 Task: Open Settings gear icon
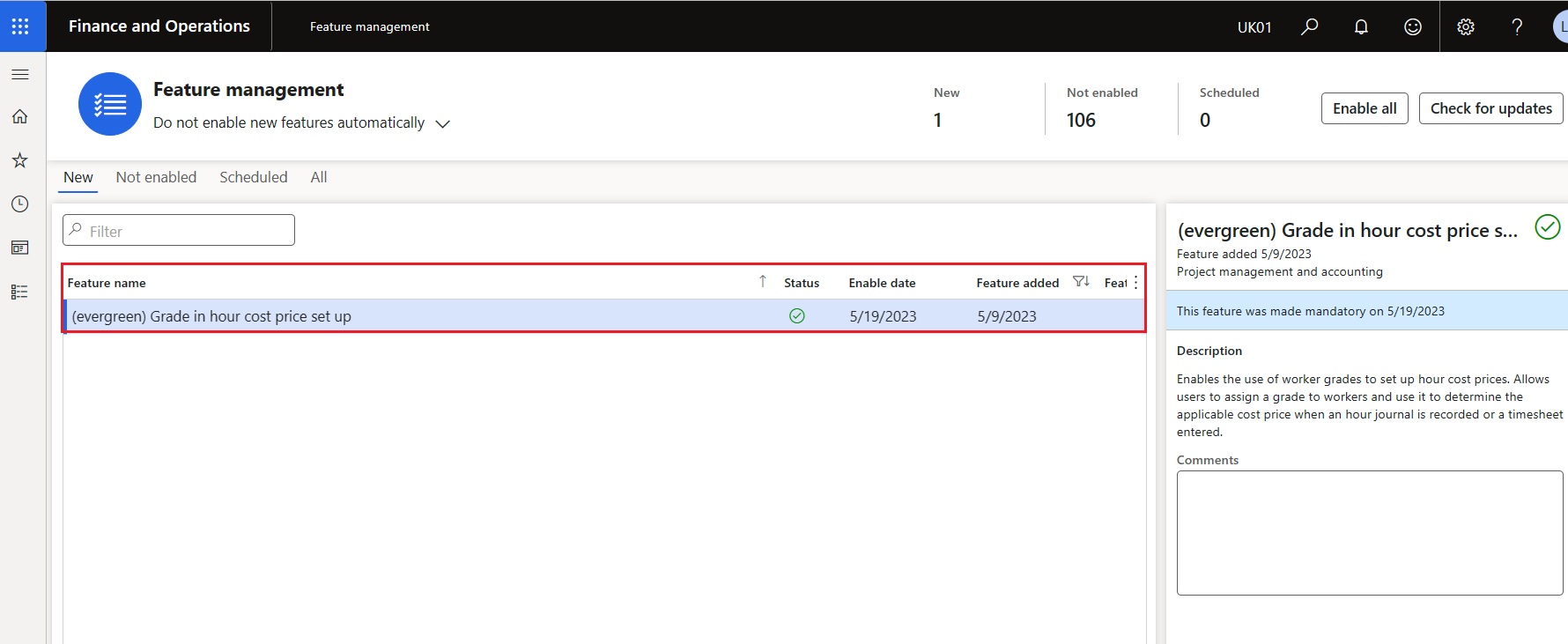click(x=1466, y=26)
